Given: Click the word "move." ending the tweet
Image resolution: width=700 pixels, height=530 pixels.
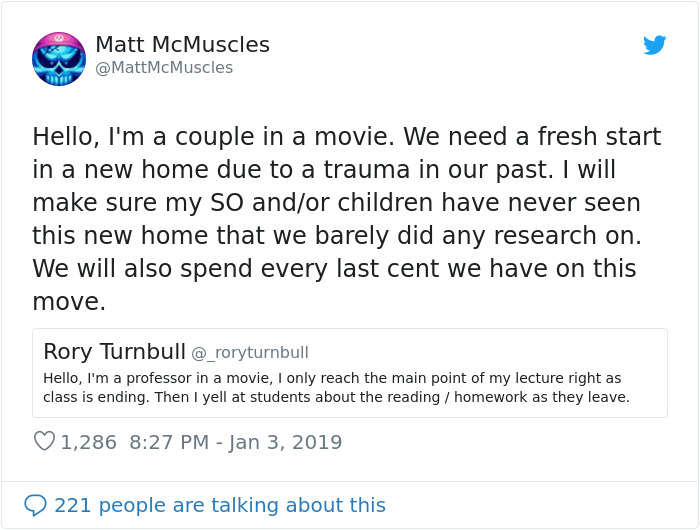Looking at the screenshot, I should coord(68,302).
